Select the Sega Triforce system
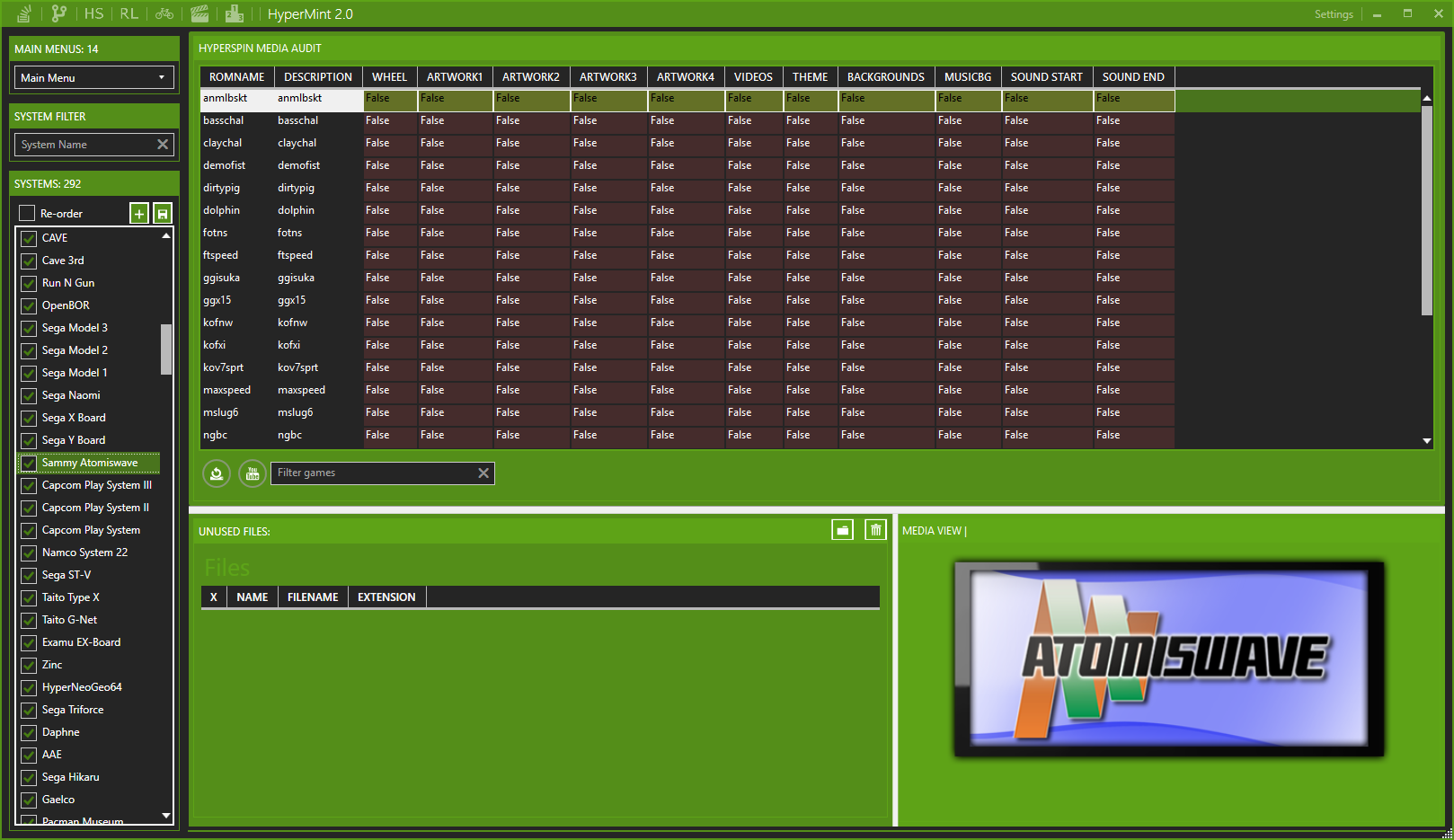Image resolution: width=1454 pixels, height=840 pixels. (x=73, y=710)
